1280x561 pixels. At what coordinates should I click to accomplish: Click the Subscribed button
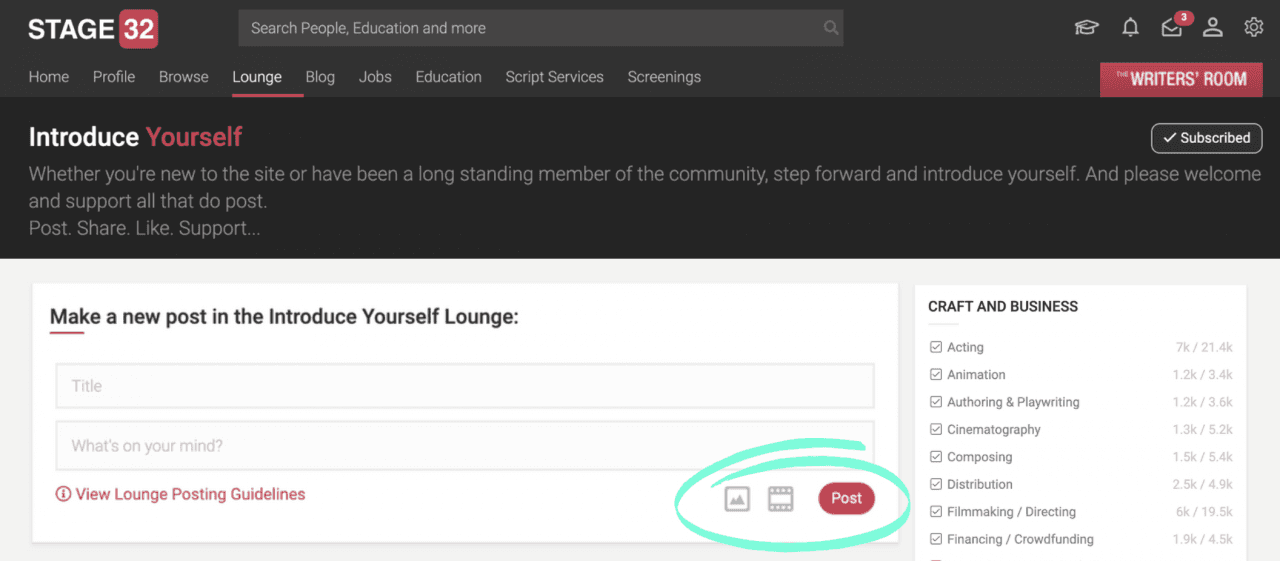tap(1206, 138)
